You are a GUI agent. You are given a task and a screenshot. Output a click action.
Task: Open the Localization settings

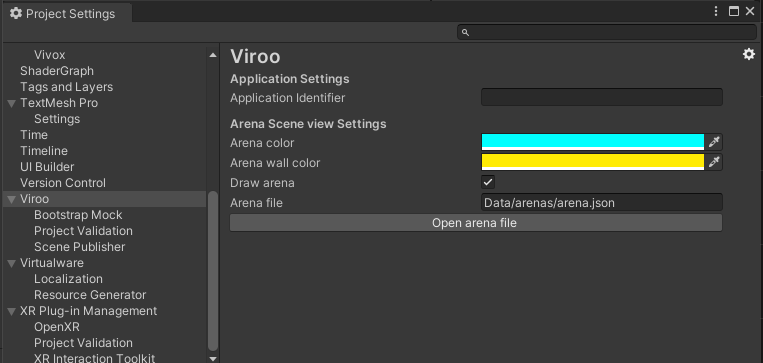click(69, 279)
